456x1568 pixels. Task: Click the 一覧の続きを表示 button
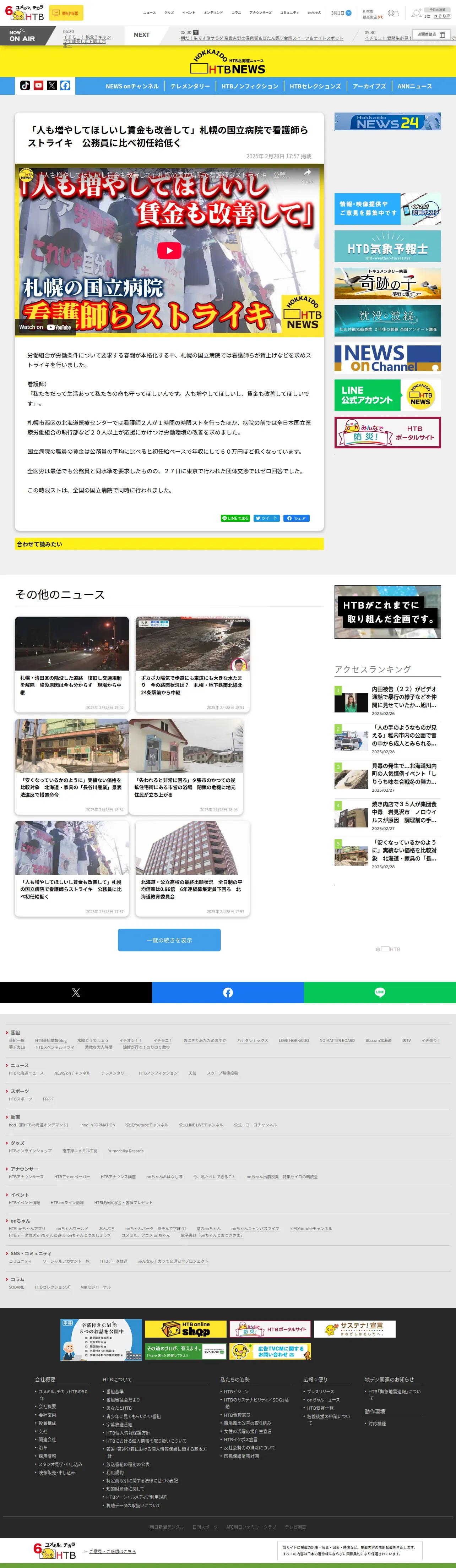(x=169, y=940)
